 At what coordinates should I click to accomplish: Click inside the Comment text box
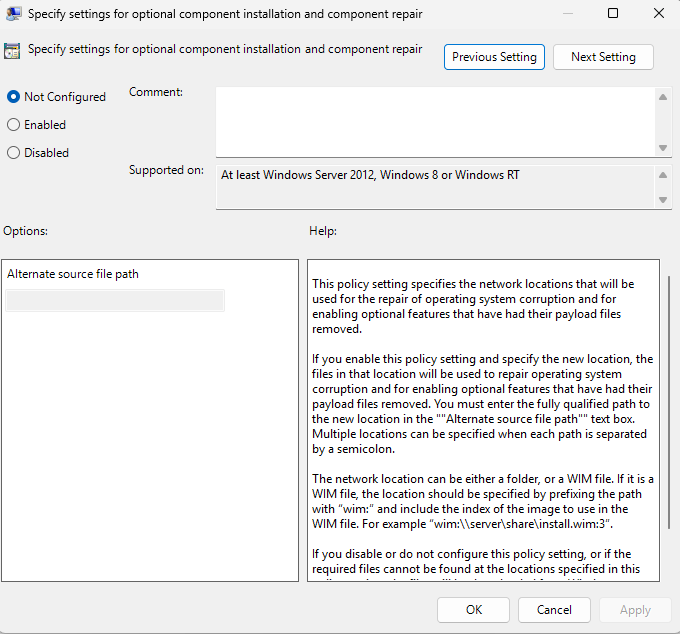coord(435,122)
